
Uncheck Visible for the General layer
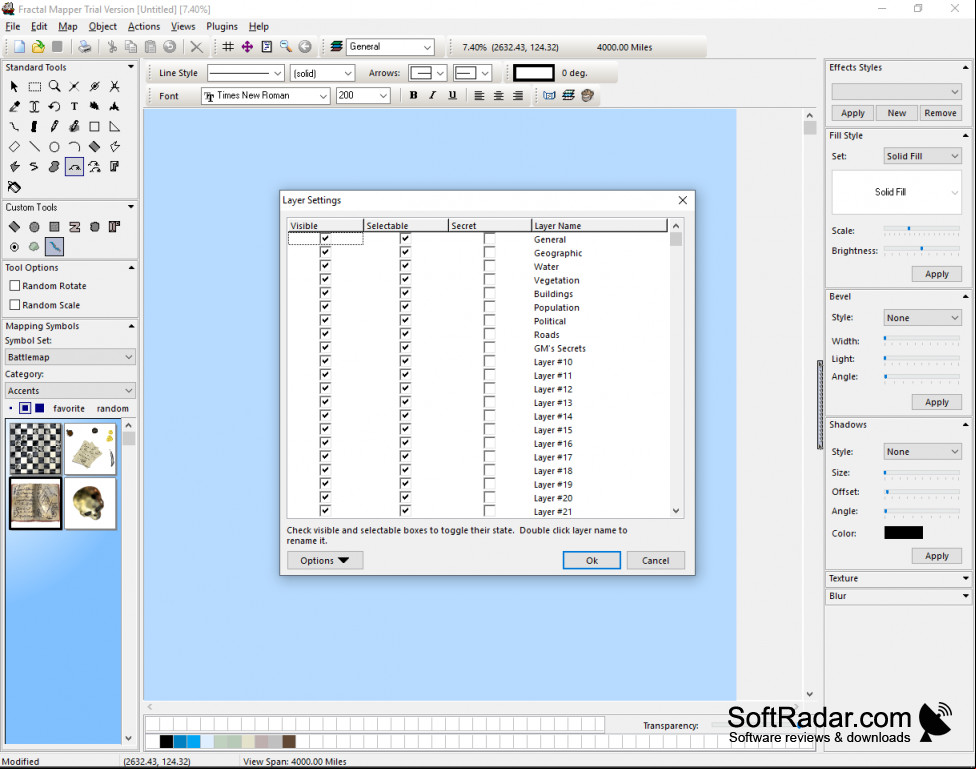click(325, 239)
